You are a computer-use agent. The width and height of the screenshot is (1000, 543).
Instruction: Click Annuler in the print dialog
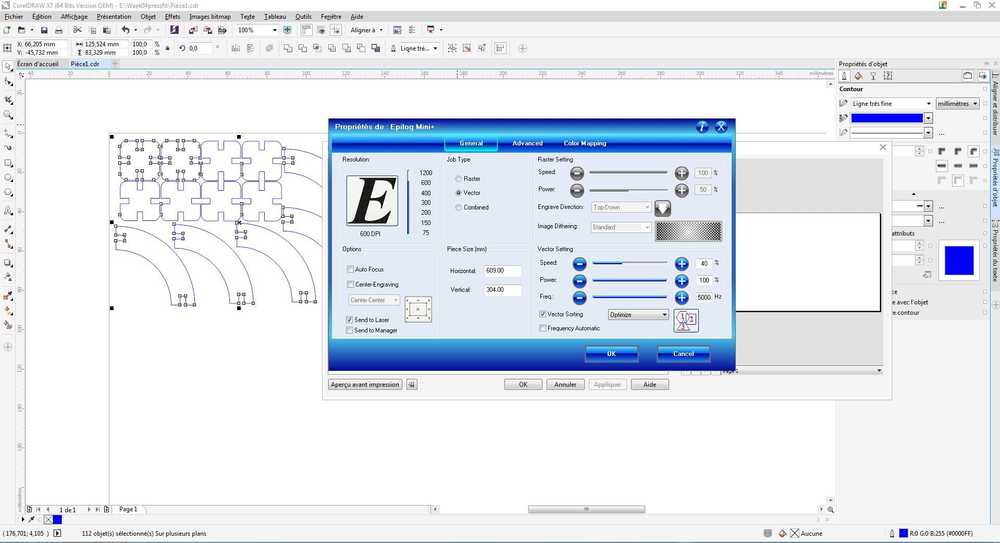click(565, 385)
